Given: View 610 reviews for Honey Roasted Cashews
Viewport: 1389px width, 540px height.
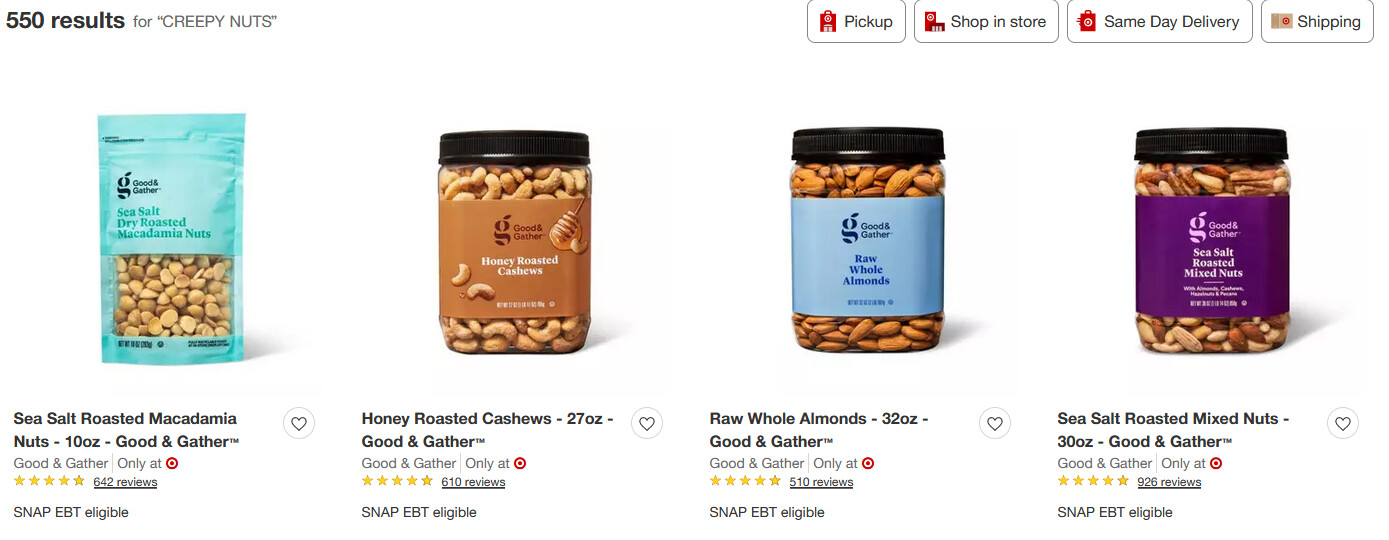Looking at the screenshot, I should 473,482.
